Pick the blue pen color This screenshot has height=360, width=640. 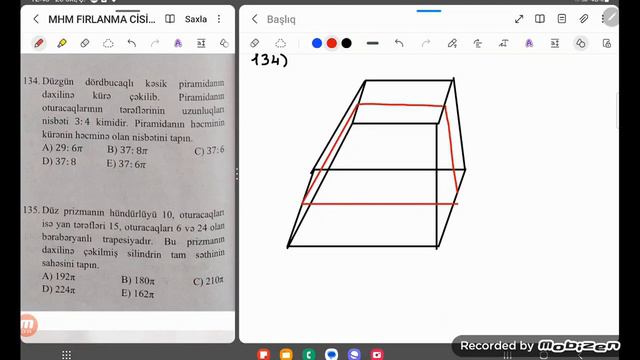tap(317, 43)
